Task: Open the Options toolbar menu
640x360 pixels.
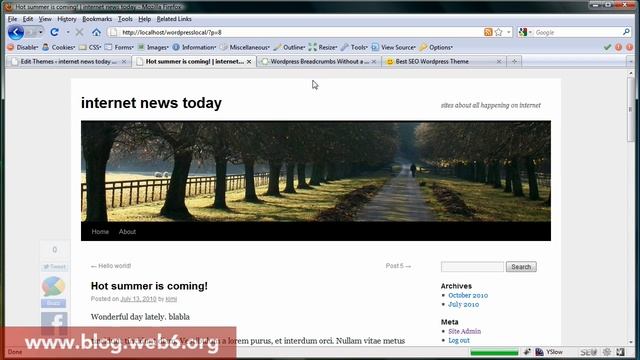Action: click(436, 47)
